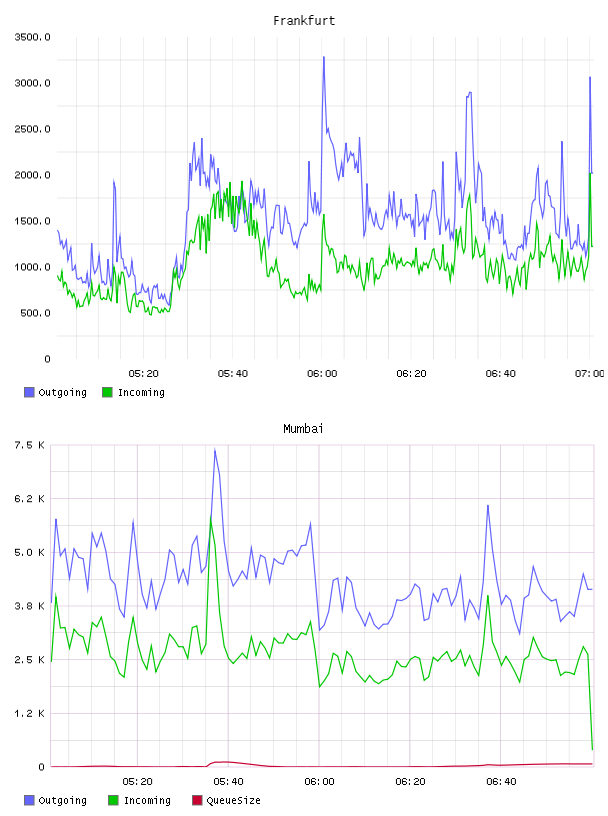This screenshot has height=816, width=608.
Task: Click the 6.2 K y-axis label in Mumbai chart
Action: [x=30, y=499]
